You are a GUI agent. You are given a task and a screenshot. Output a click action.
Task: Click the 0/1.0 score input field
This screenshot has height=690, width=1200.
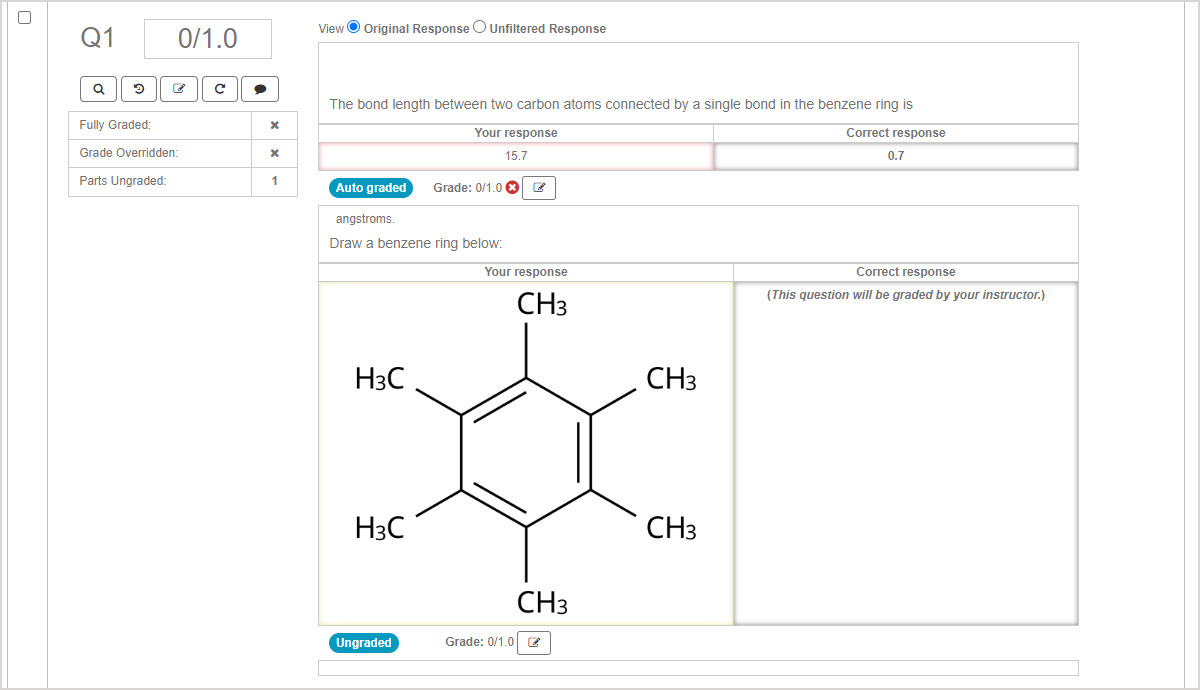tap(207, 38)
